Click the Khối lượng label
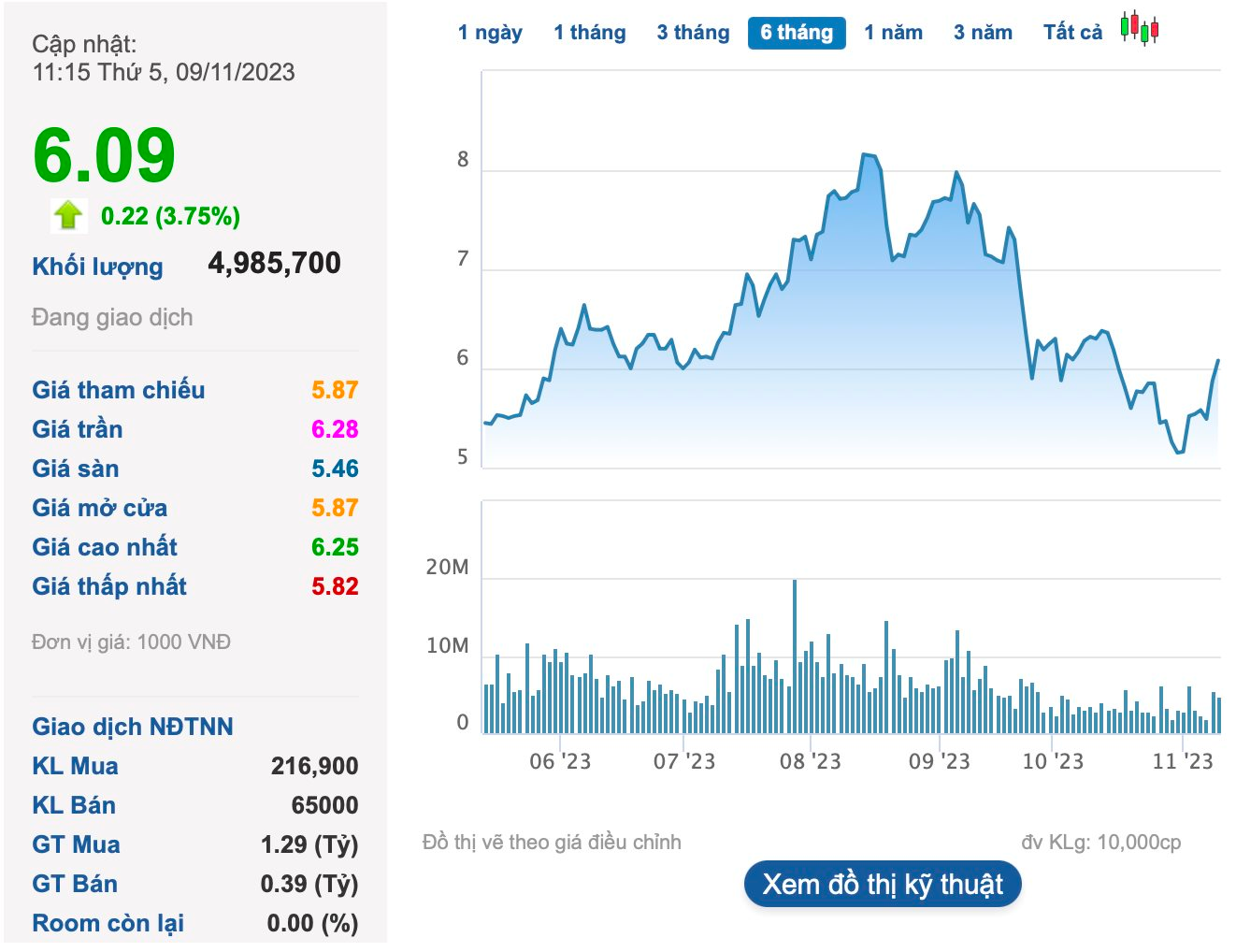This screenshot has width=1236, height=952. click(x=97, y=267)
